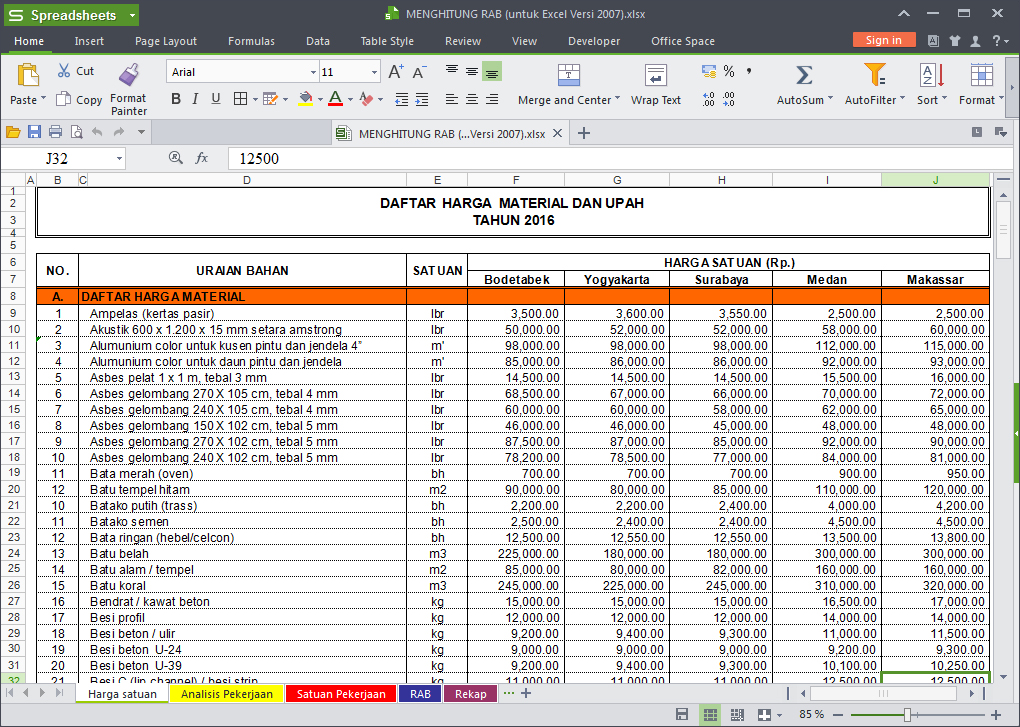Toggle italic formatting
Viewport: 1020px width, 727px height.
tap(196, 99)
